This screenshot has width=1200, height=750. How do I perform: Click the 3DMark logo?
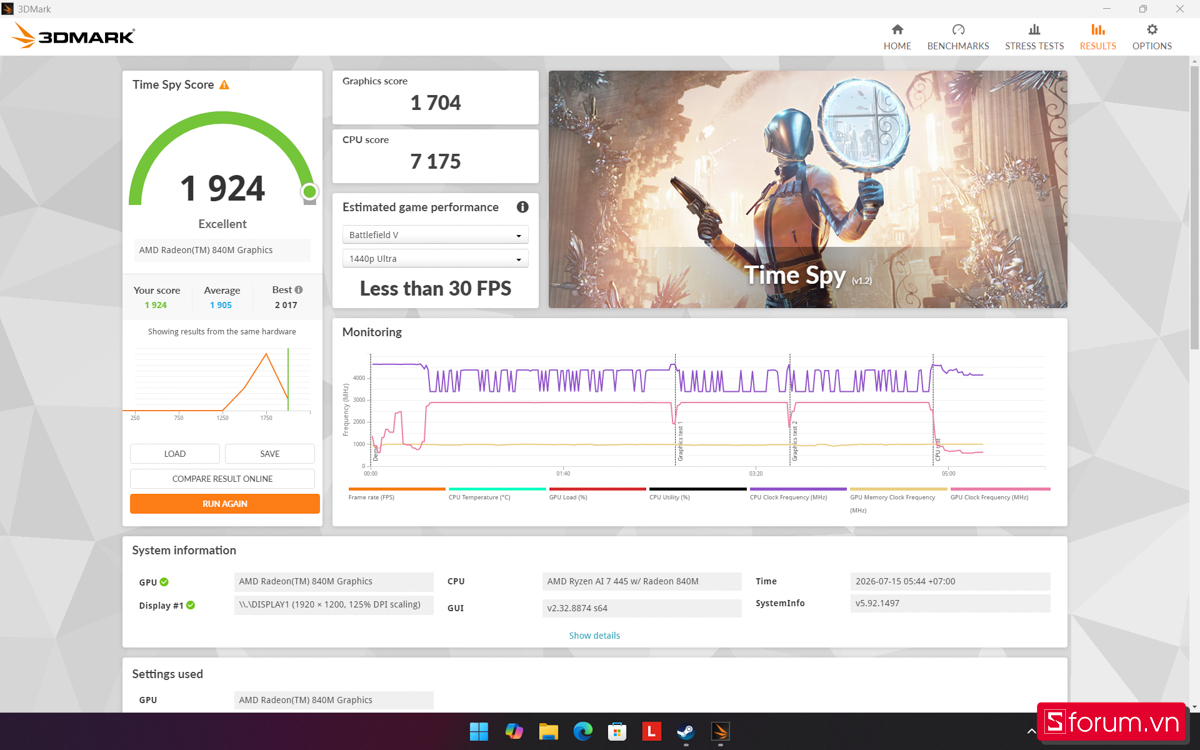[73, 37]
